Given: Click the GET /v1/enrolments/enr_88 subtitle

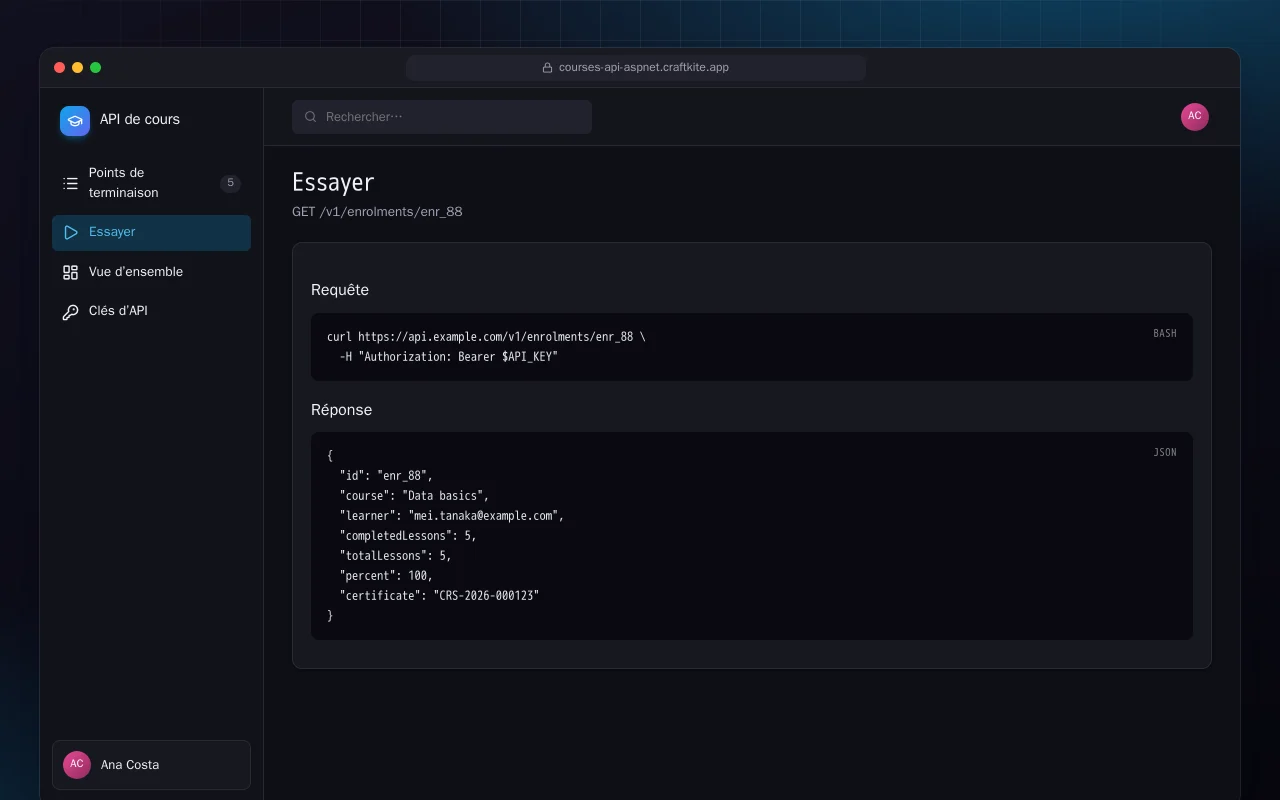Looking at the screenshot, I should [377, 212].
